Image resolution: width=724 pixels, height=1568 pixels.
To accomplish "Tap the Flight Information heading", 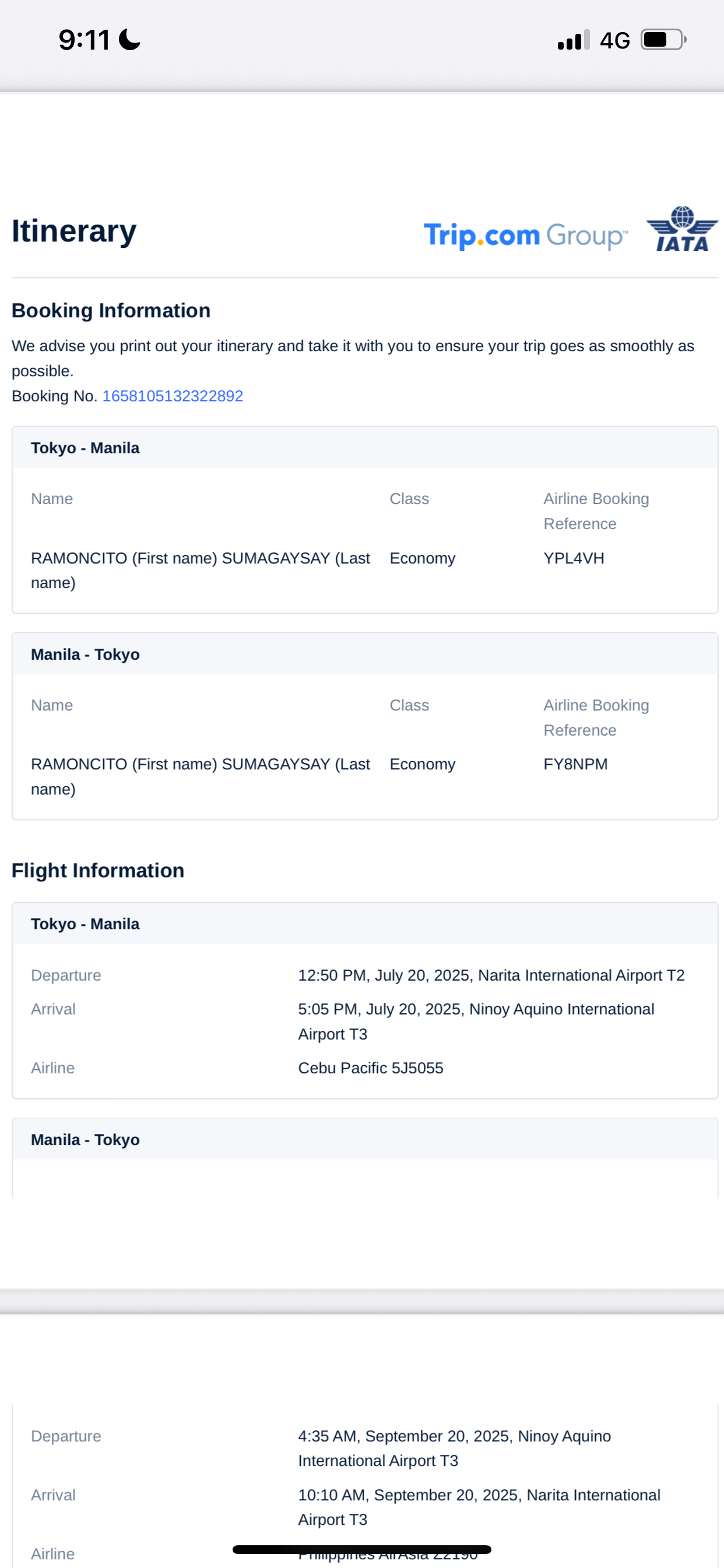I will coord(98,870).
